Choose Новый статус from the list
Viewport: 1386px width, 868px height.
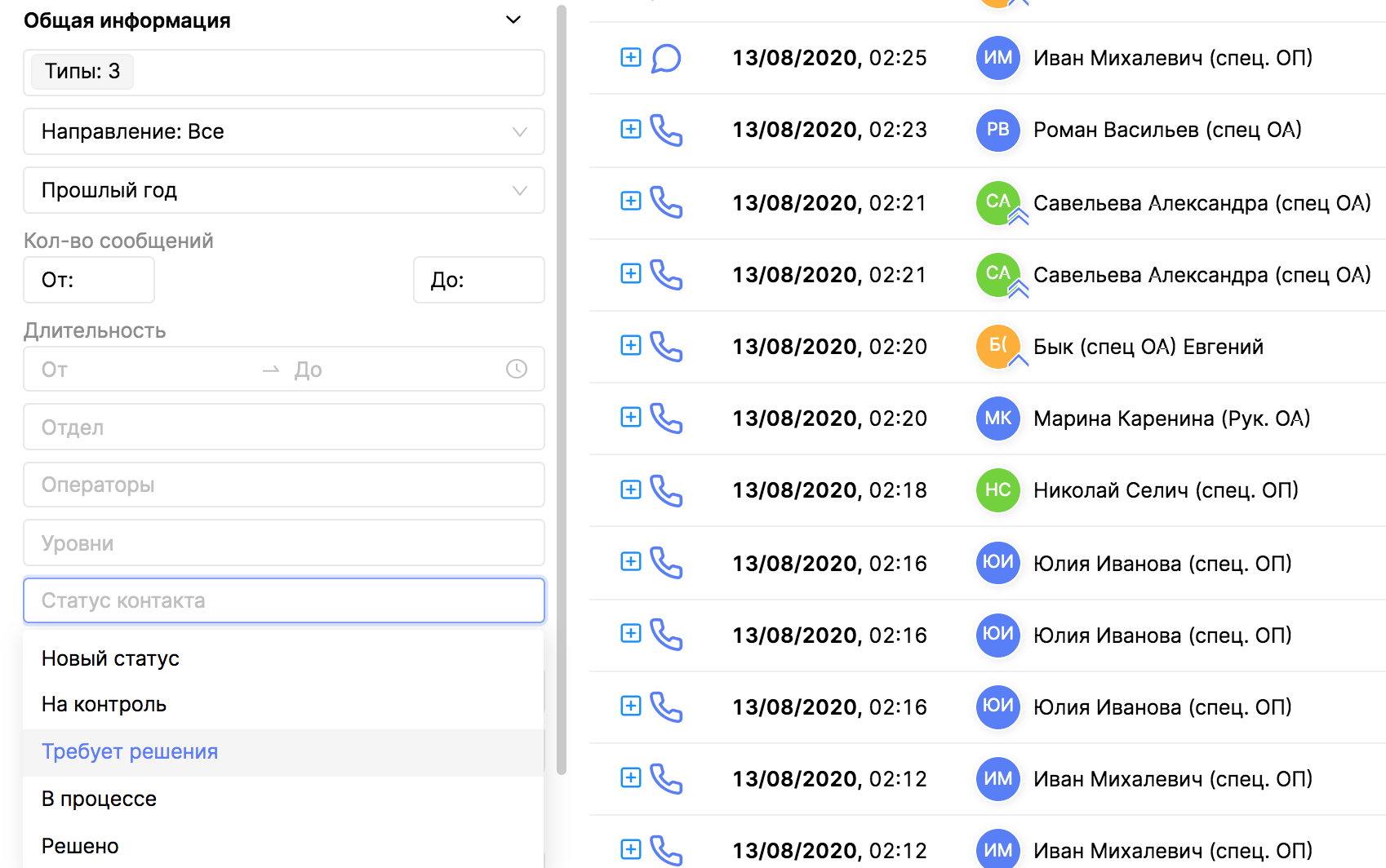(110, 658)
